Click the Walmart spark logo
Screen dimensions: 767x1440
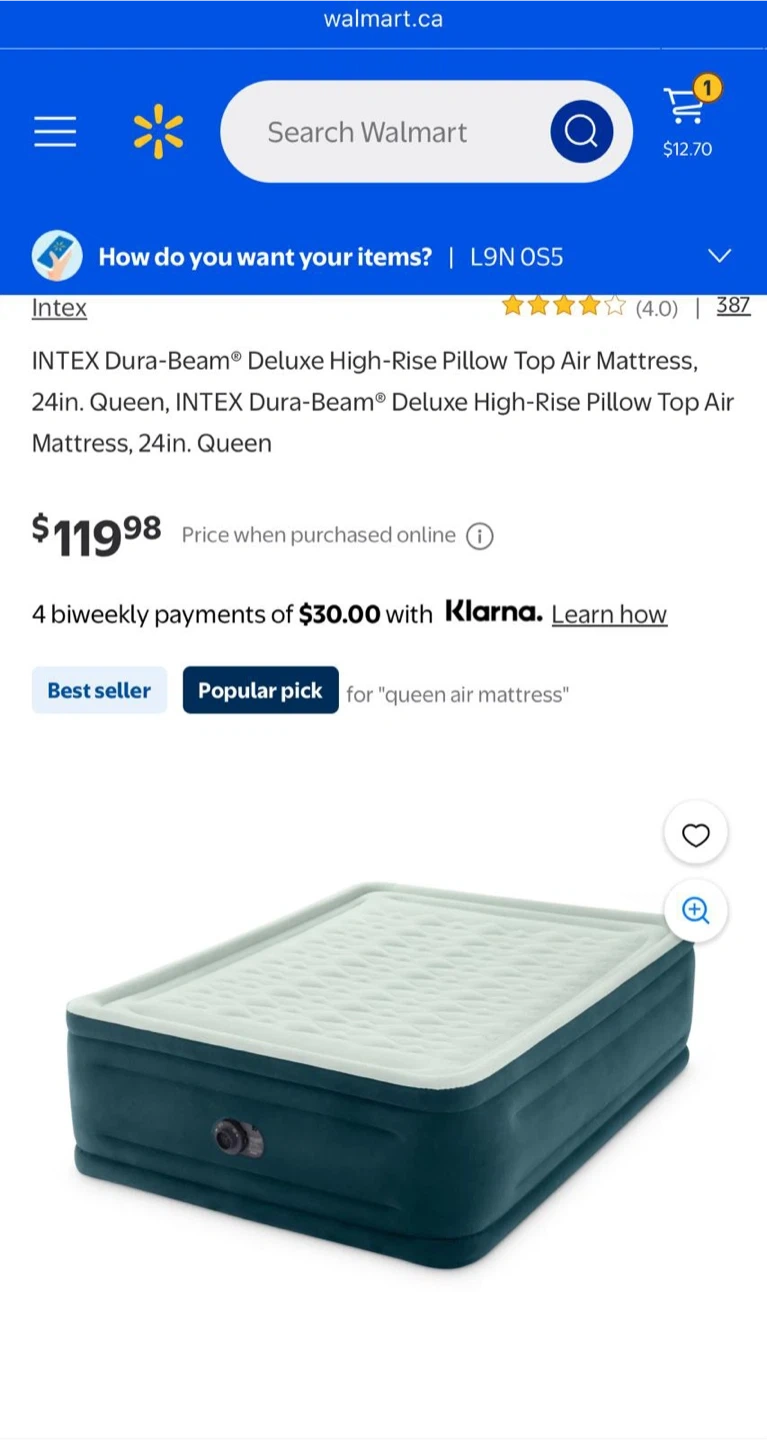click(x=158, y=131)
